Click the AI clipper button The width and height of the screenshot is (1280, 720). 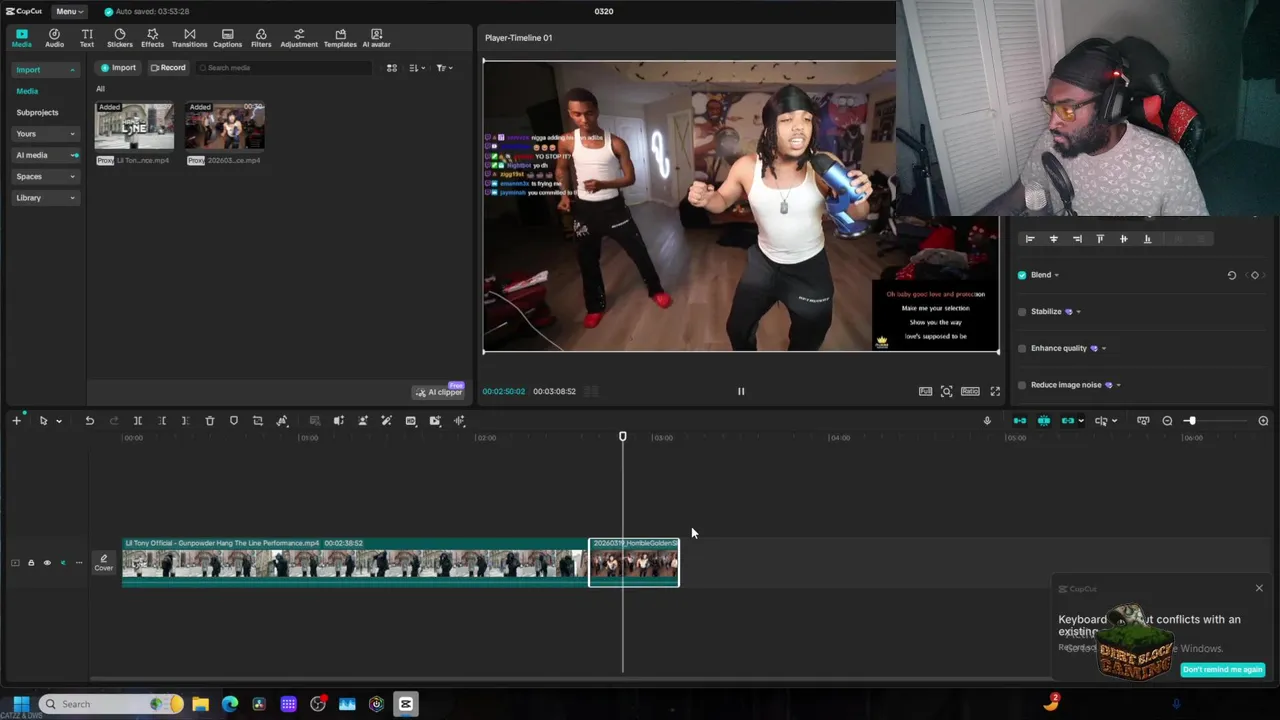coord(439,392)
